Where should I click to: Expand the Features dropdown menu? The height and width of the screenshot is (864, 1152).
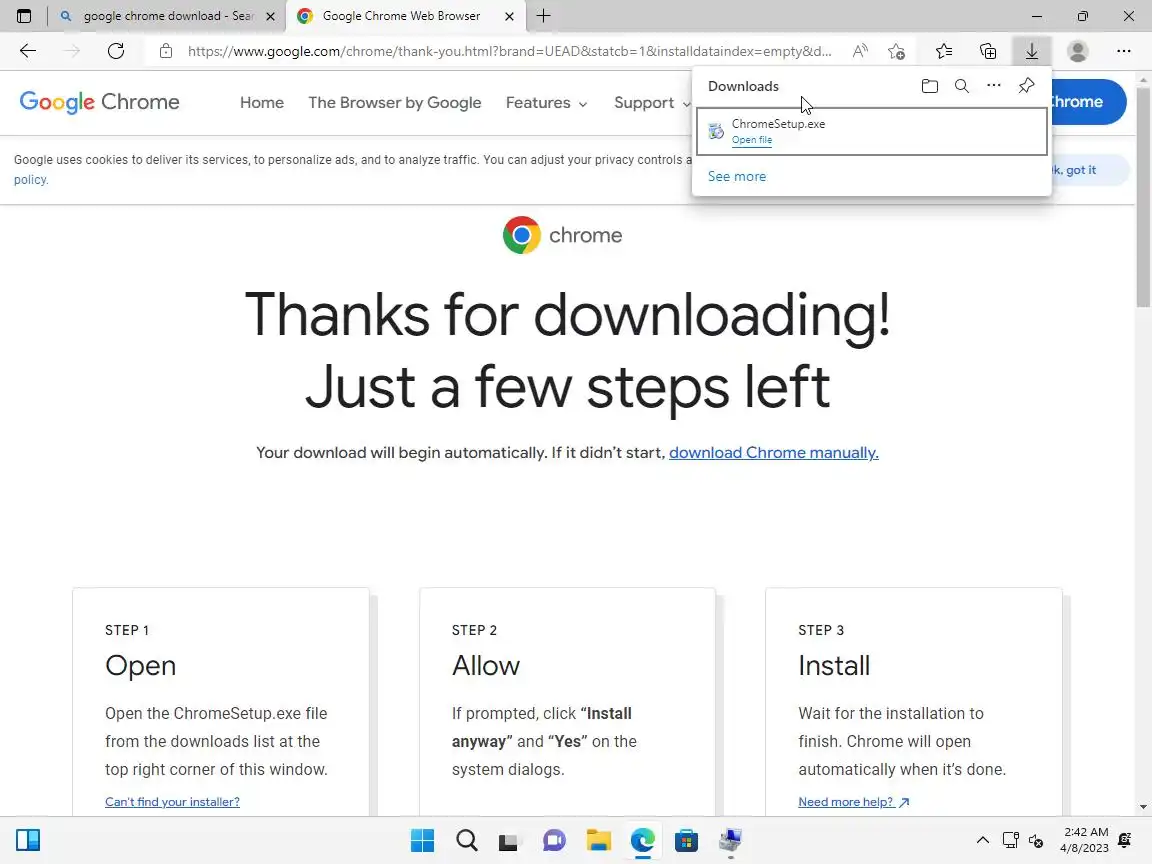pos(547,103)
